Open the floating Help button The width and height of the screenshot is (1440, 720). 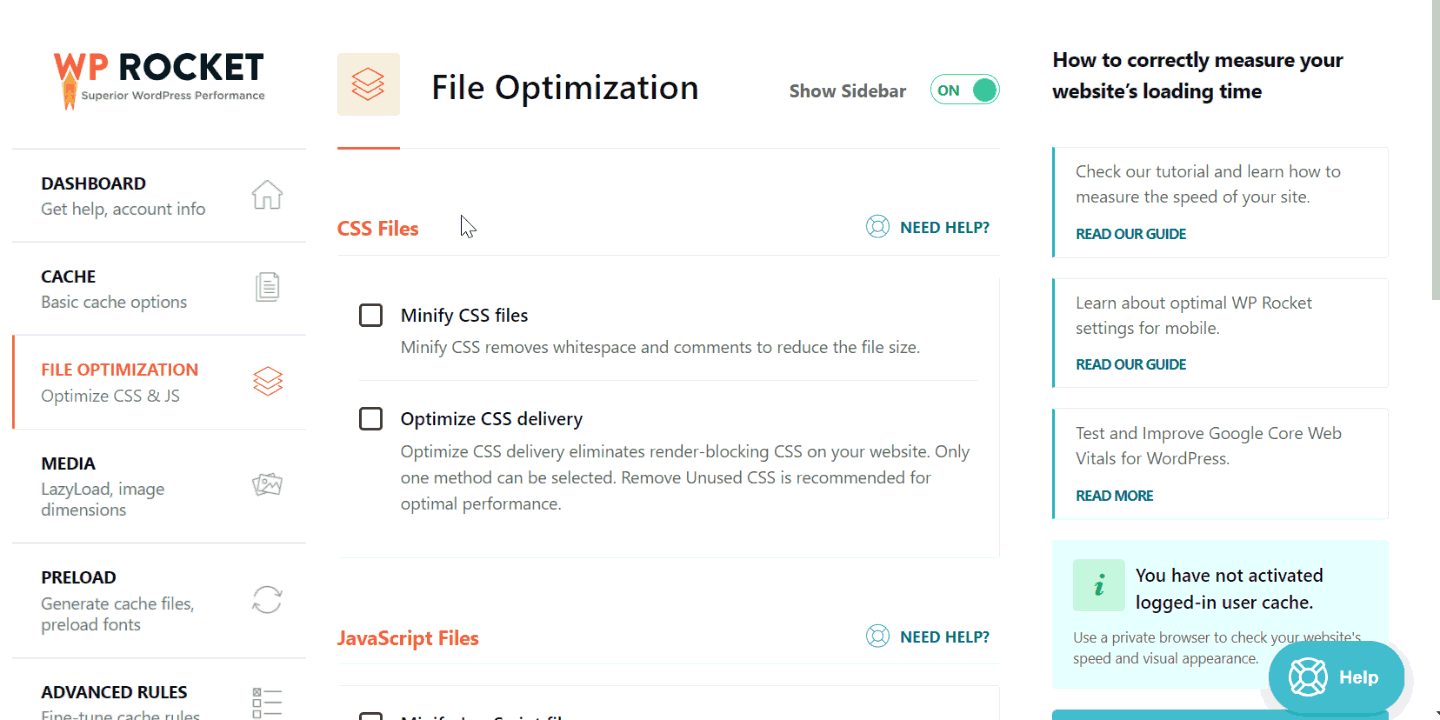[x=1335, y=677]
